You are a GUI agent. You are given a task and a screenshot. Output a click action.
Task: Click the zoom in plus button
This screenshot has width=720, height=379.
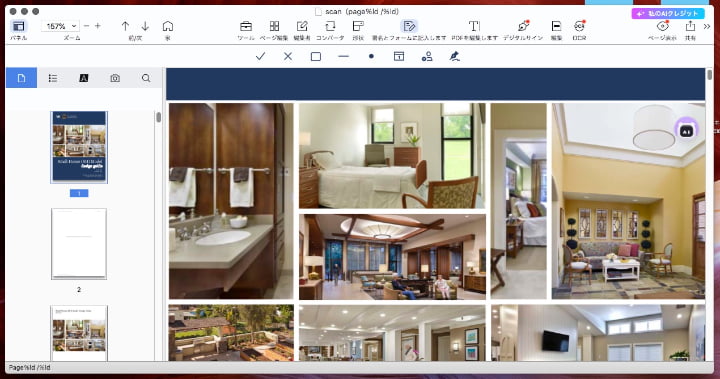(x=97, y=26)
